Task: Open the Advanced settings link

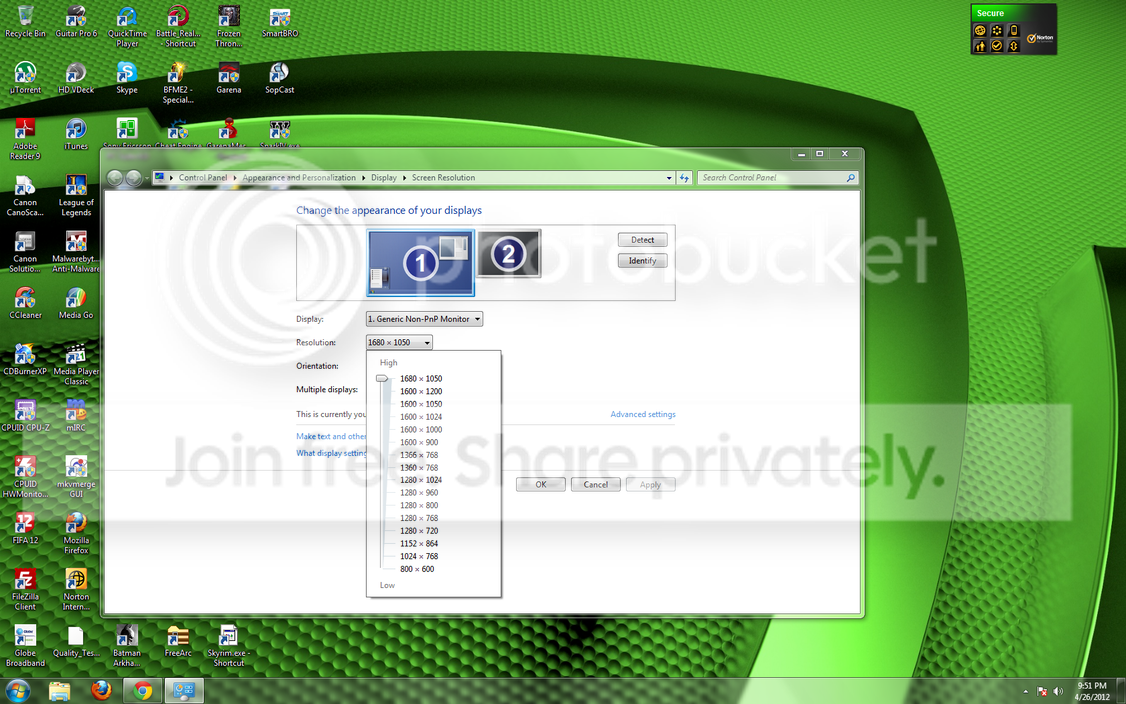Action: 643,414
